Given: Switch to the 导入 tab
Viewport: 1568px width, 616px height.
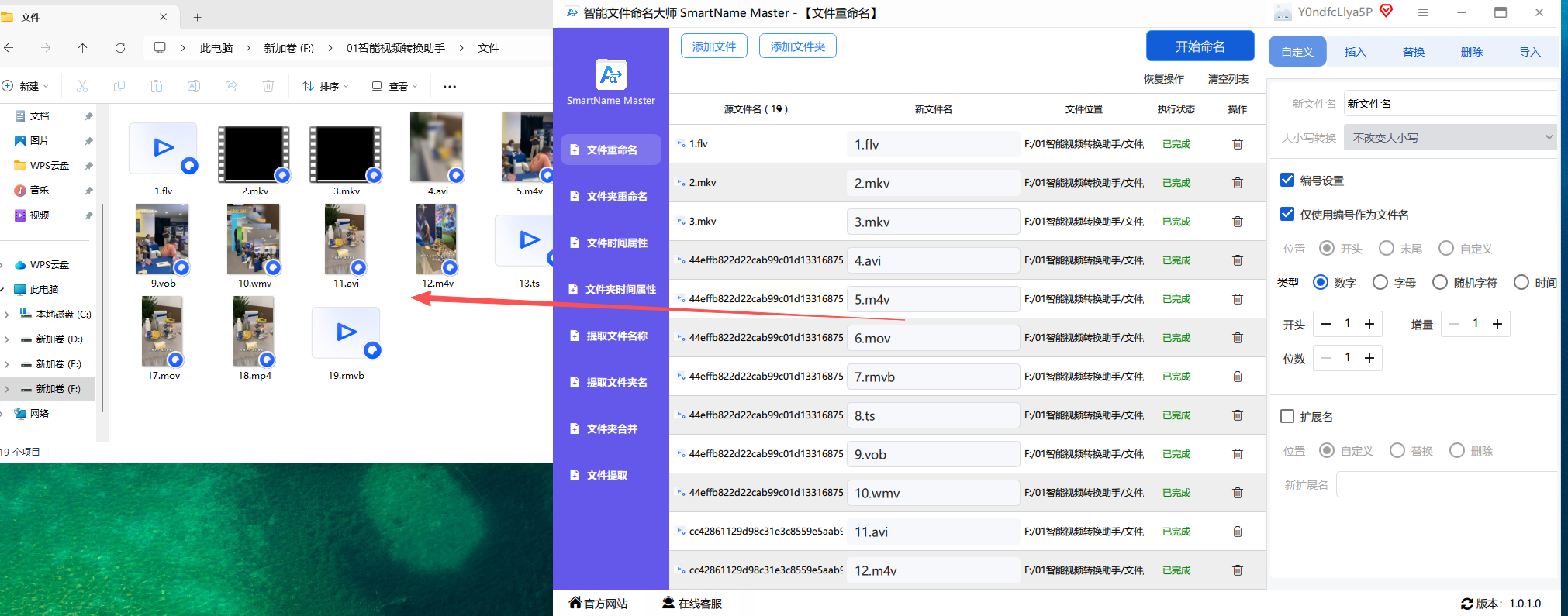Looking at the screenshot, I should 1530,52.
